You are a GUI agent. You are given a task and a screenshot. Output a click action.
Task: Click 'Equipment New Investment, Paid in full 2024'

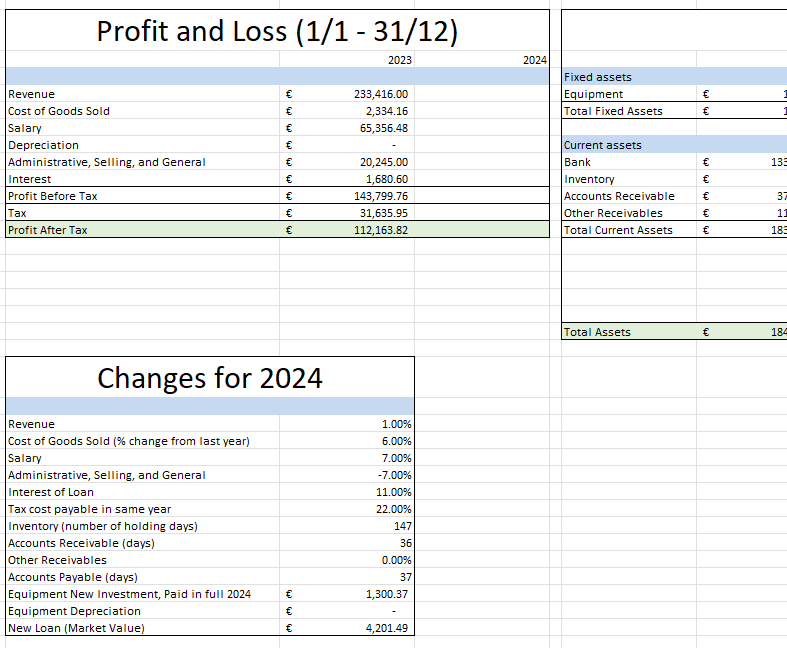(x=129, y=595)
